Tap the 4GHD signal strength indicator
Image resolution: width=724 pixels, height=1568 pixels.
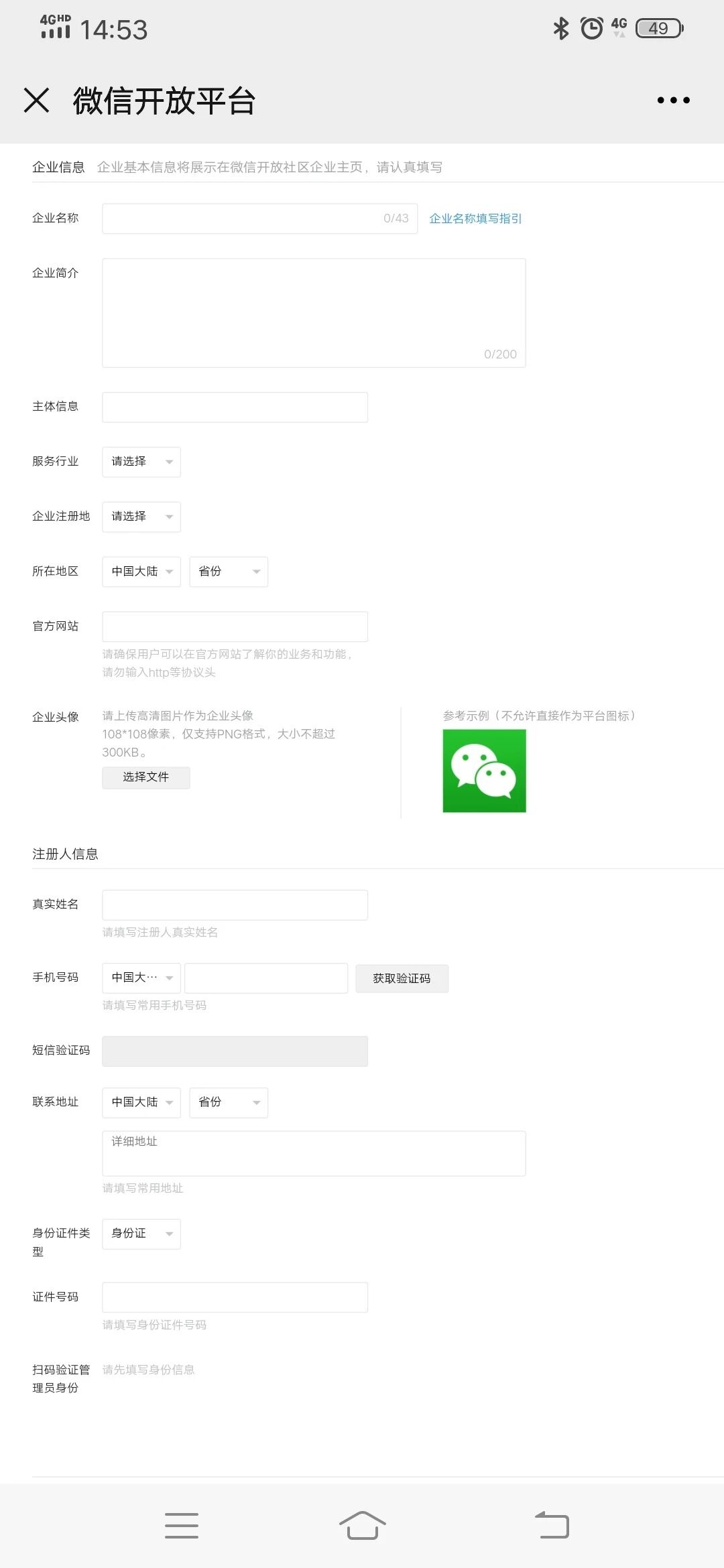pyautogui.click(x=56, y=27)
